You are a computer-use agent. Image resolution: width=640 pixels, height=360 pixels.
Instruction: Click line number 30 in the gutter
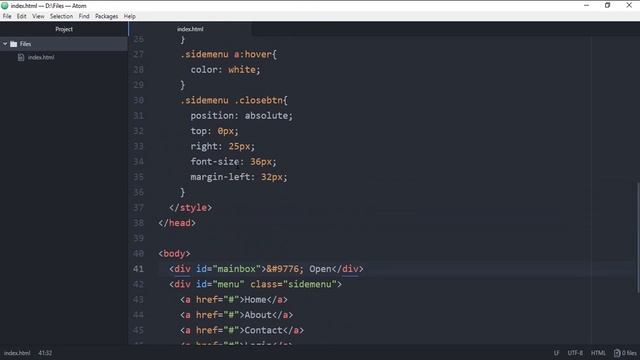pos(138,100)
